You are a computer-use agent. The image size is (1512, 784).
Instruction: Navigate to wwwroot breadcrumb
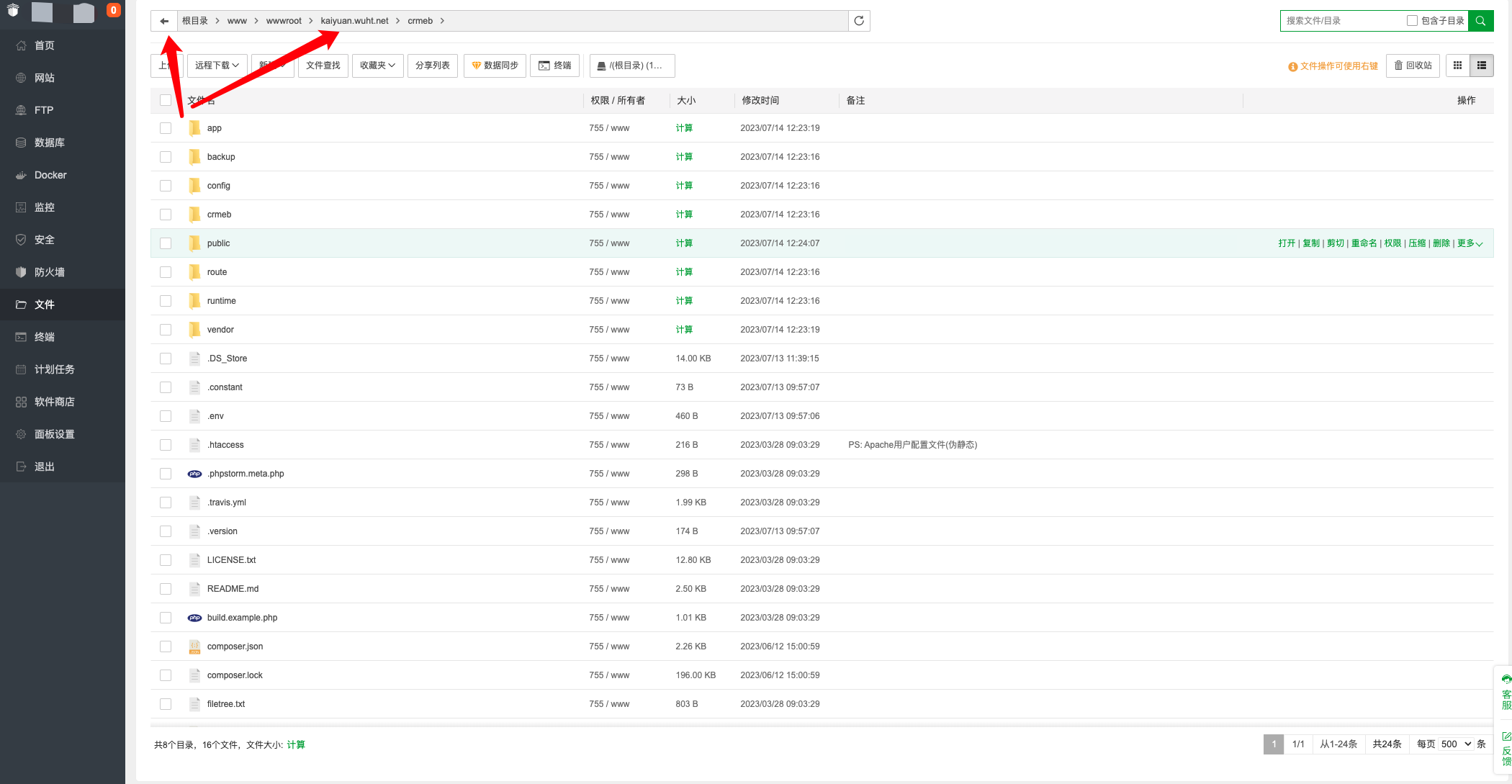tap(284, 21)
